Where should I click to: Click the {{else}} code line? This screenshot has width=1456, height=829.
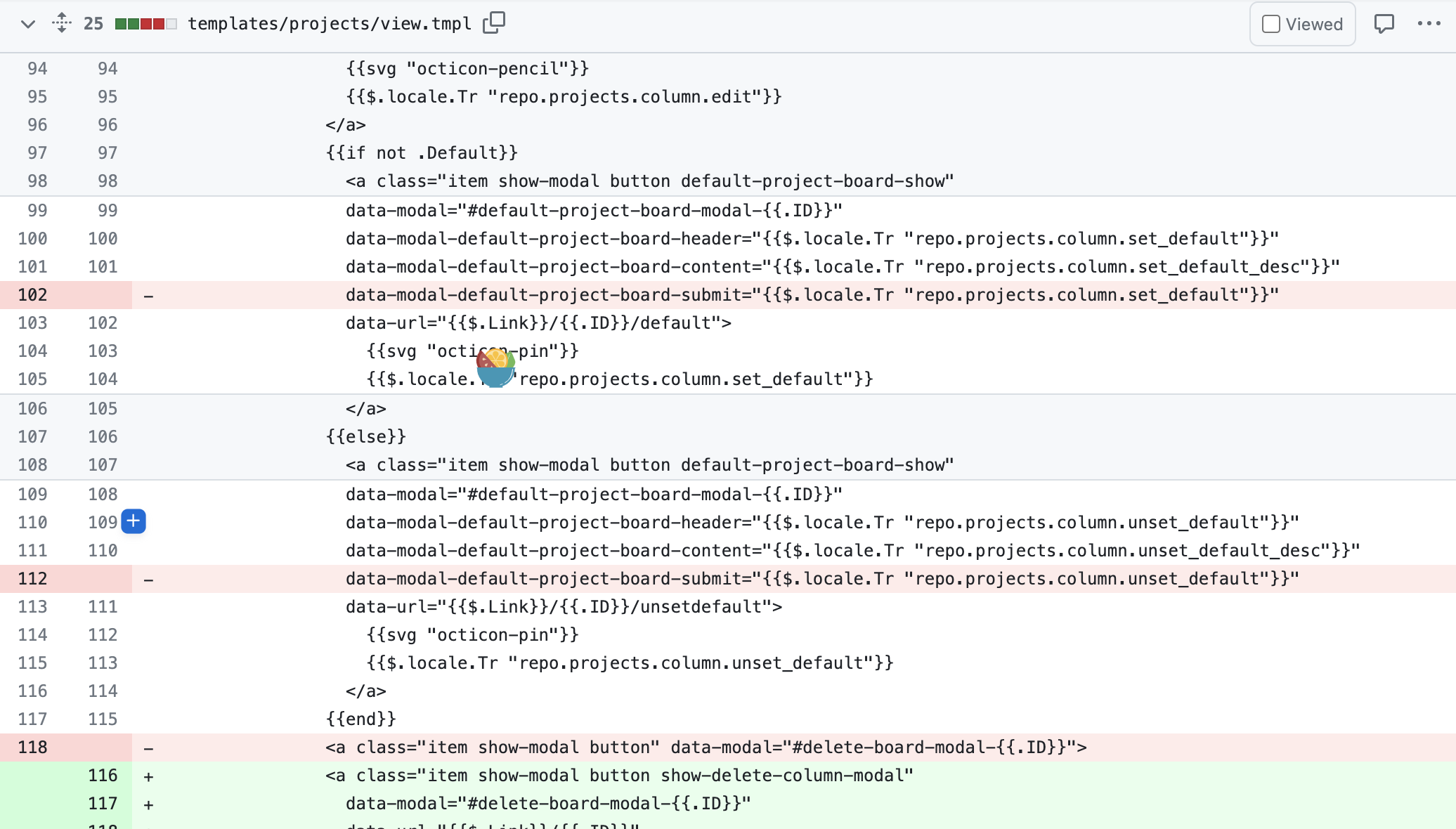tap(366, 437)
